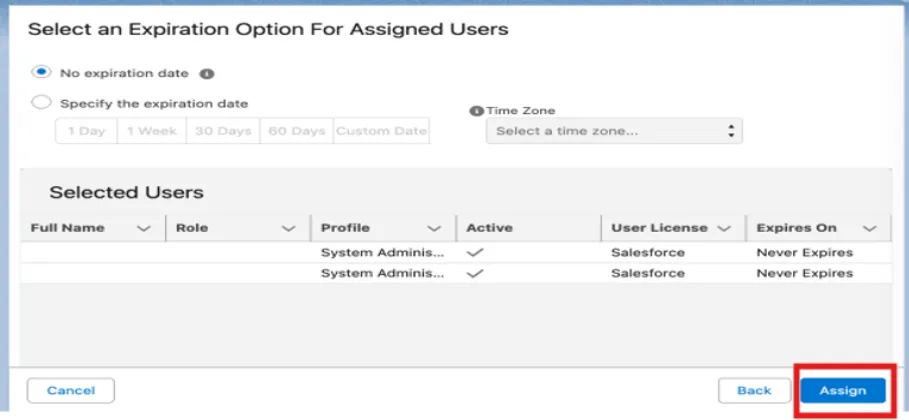Open the Profile column chevron menu
Viewport: 909px width, 420px height.
coord(434,229)
